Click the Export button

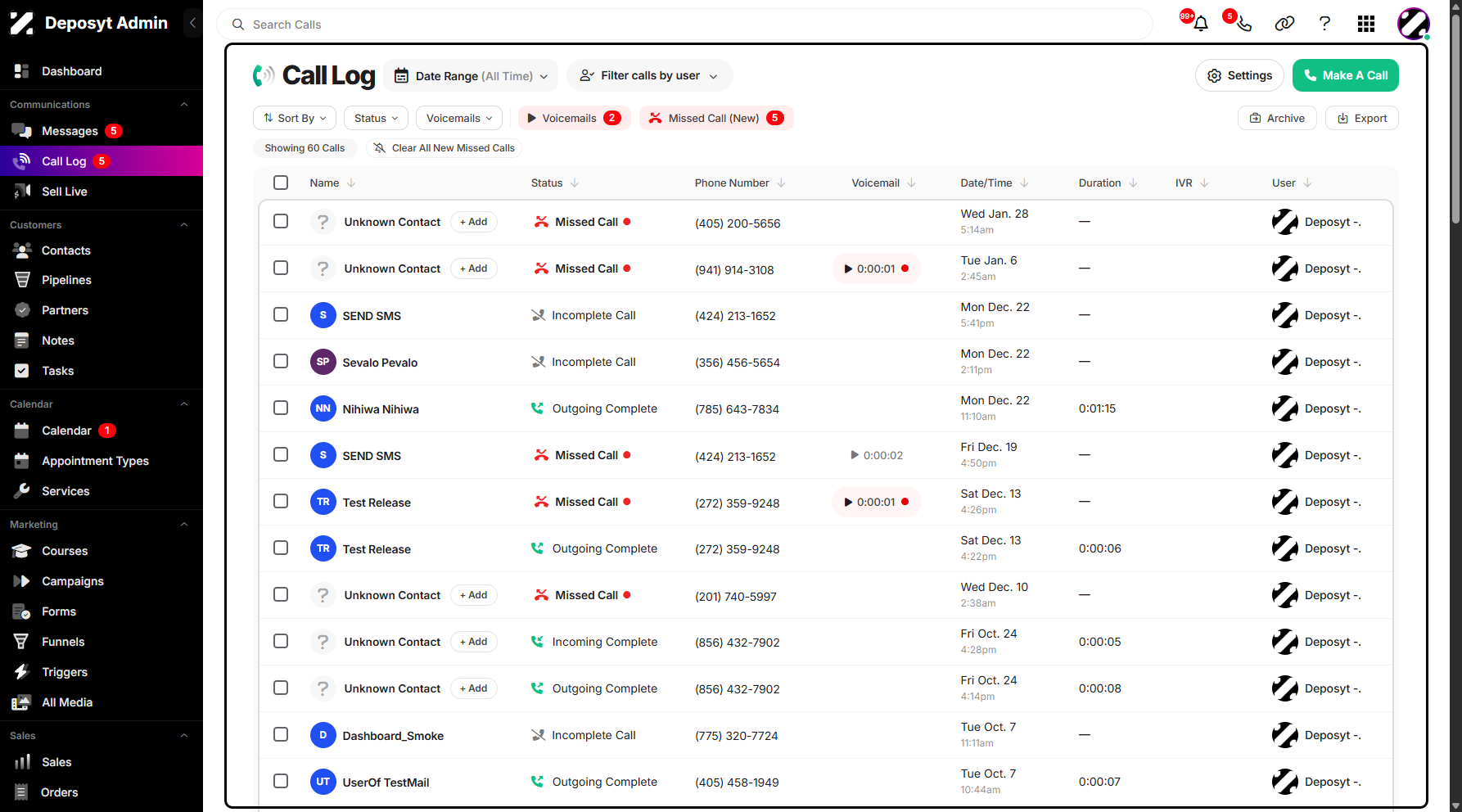1362,118
